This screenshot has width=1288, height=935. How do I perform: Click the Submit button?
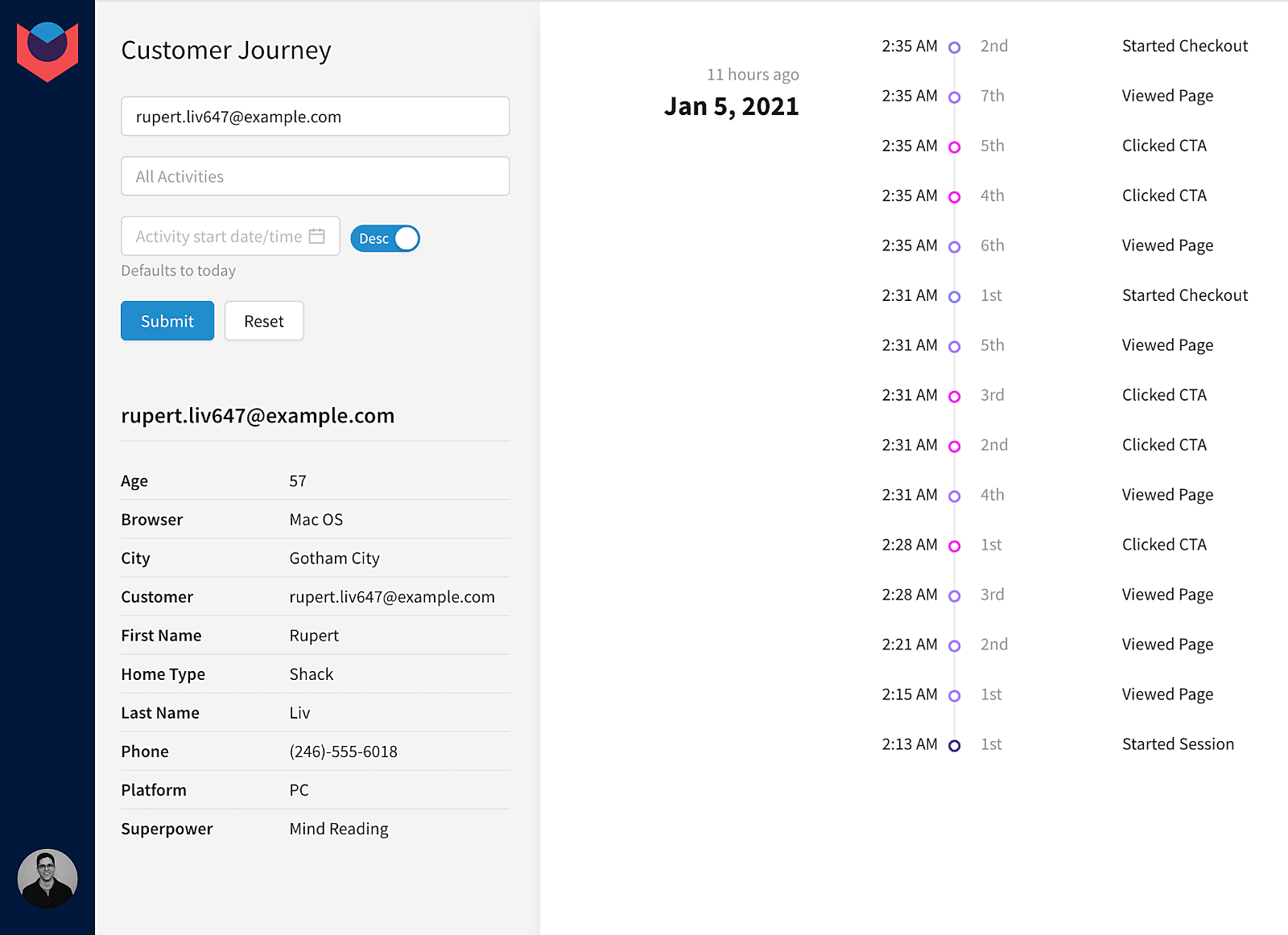[x=167, y=321]
